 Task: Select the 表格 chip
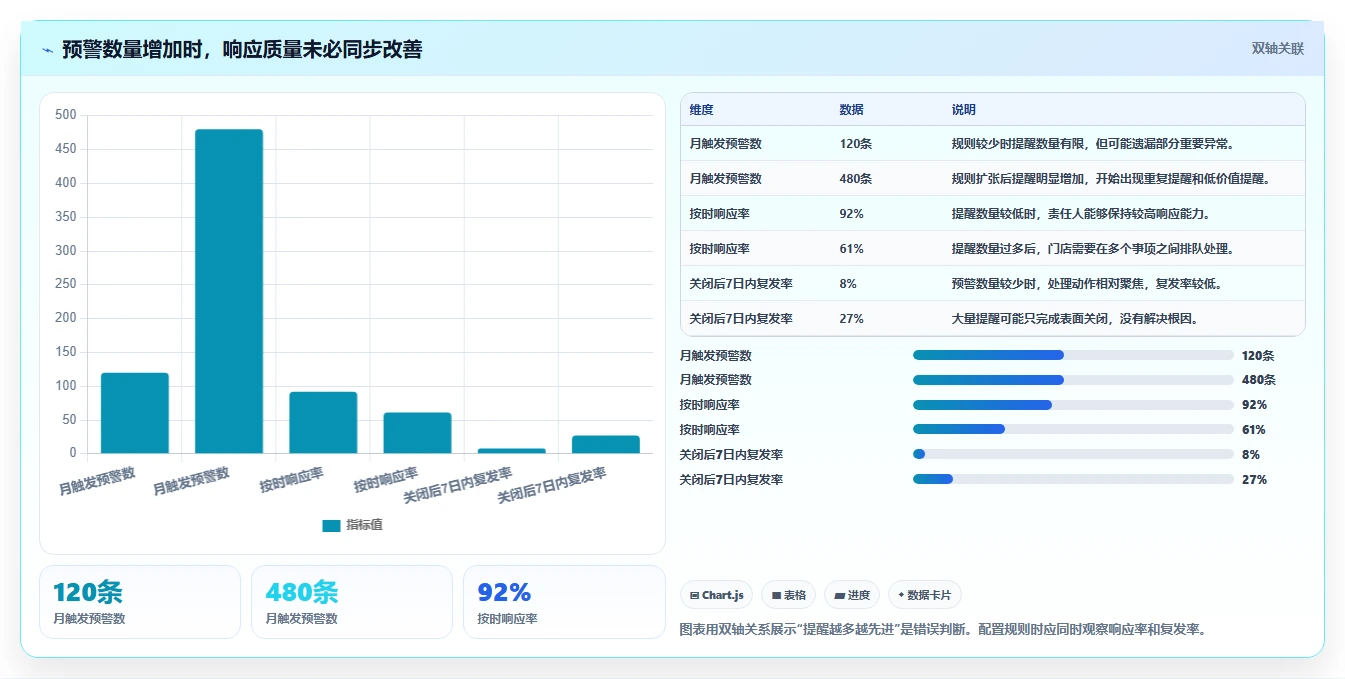[x=789, y=595]
